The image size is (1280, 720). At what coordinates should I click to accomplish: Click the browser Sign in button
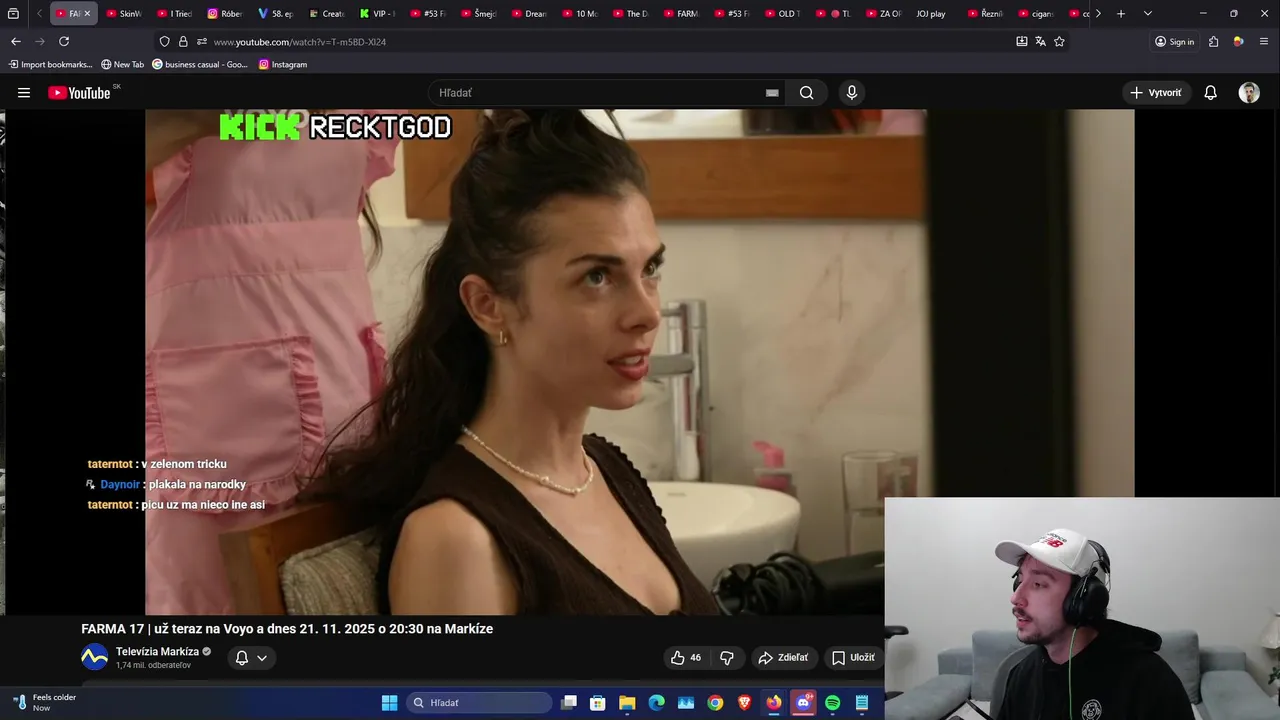1175,41
